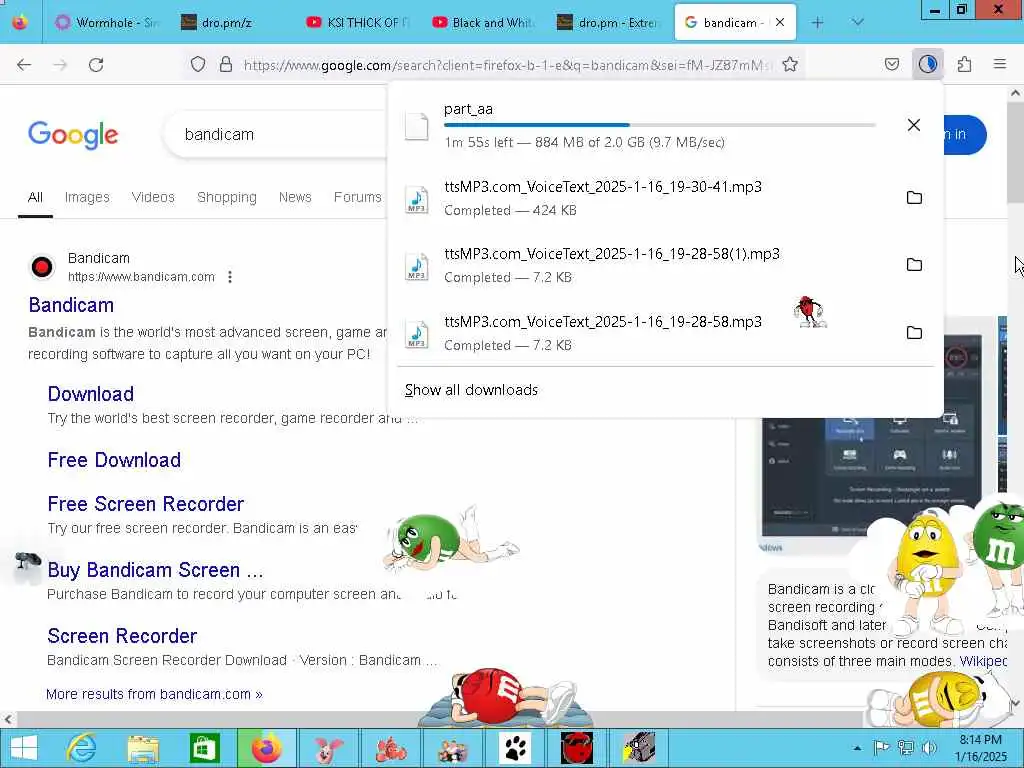The image size is (1024, 768).
Task: Open the Free Screen Recorder sitelink
Action: click(x=146, y=504)
